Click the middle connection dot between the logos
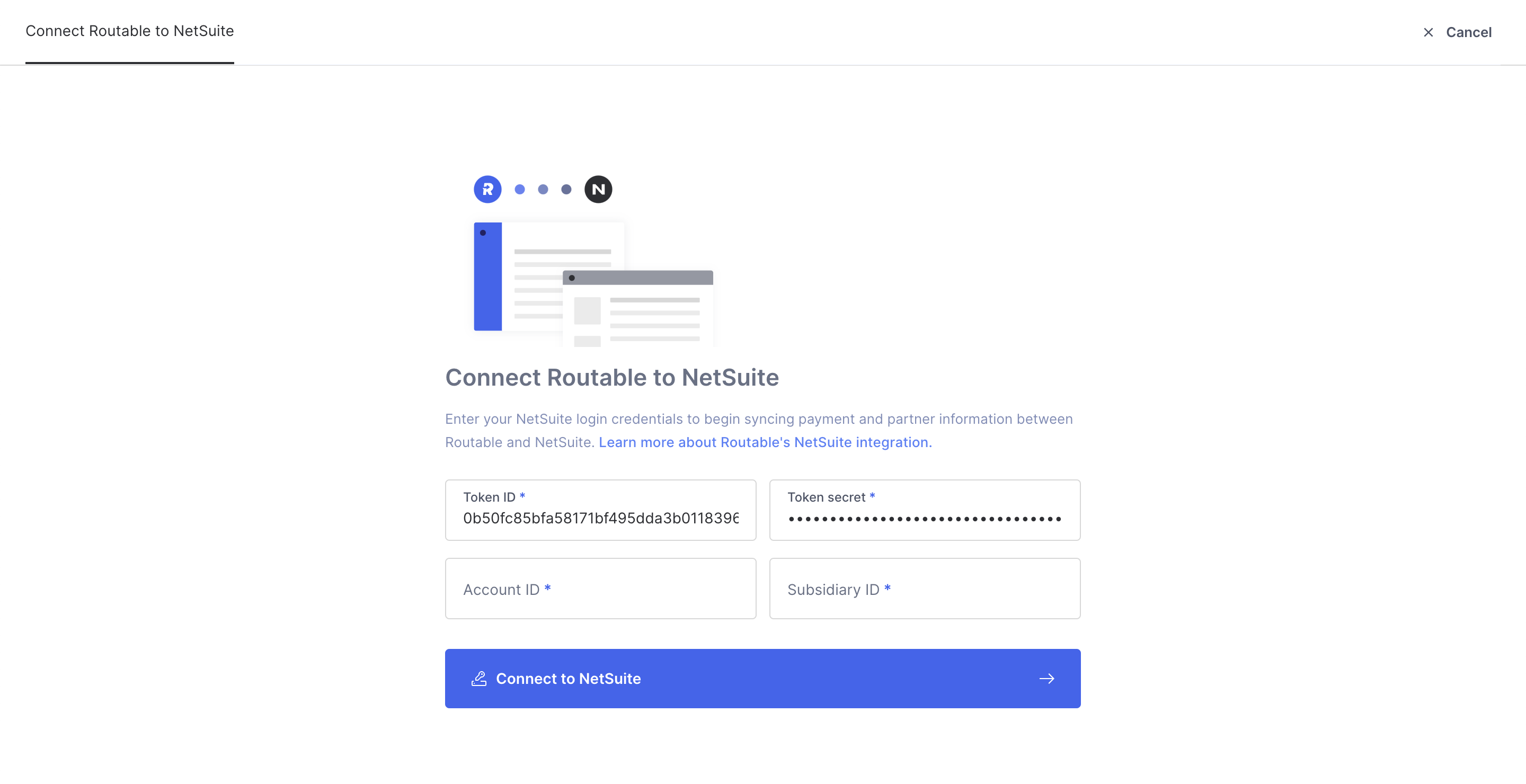Screen dimensions: 1526x784 click(543, 190)
